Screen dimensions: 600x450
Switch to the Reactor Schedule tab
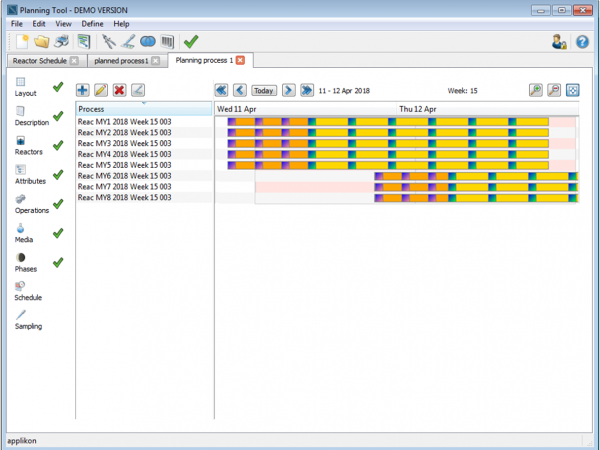click(x=39, y=61)
